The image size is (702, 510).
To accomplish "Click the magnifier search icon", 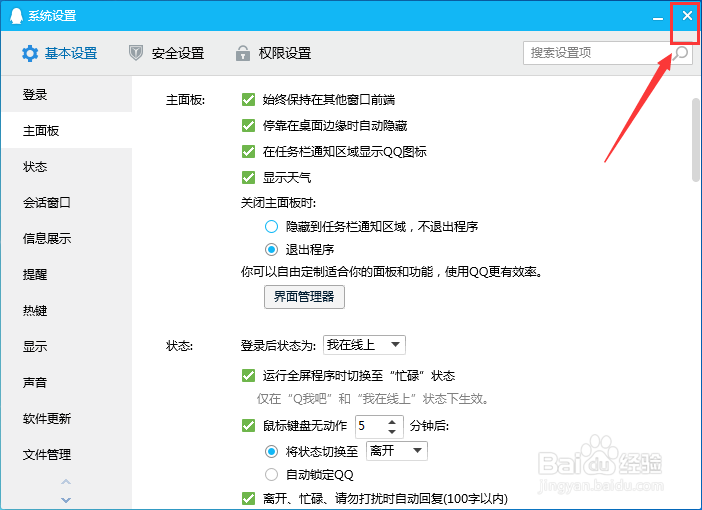I will click(681, 53).
